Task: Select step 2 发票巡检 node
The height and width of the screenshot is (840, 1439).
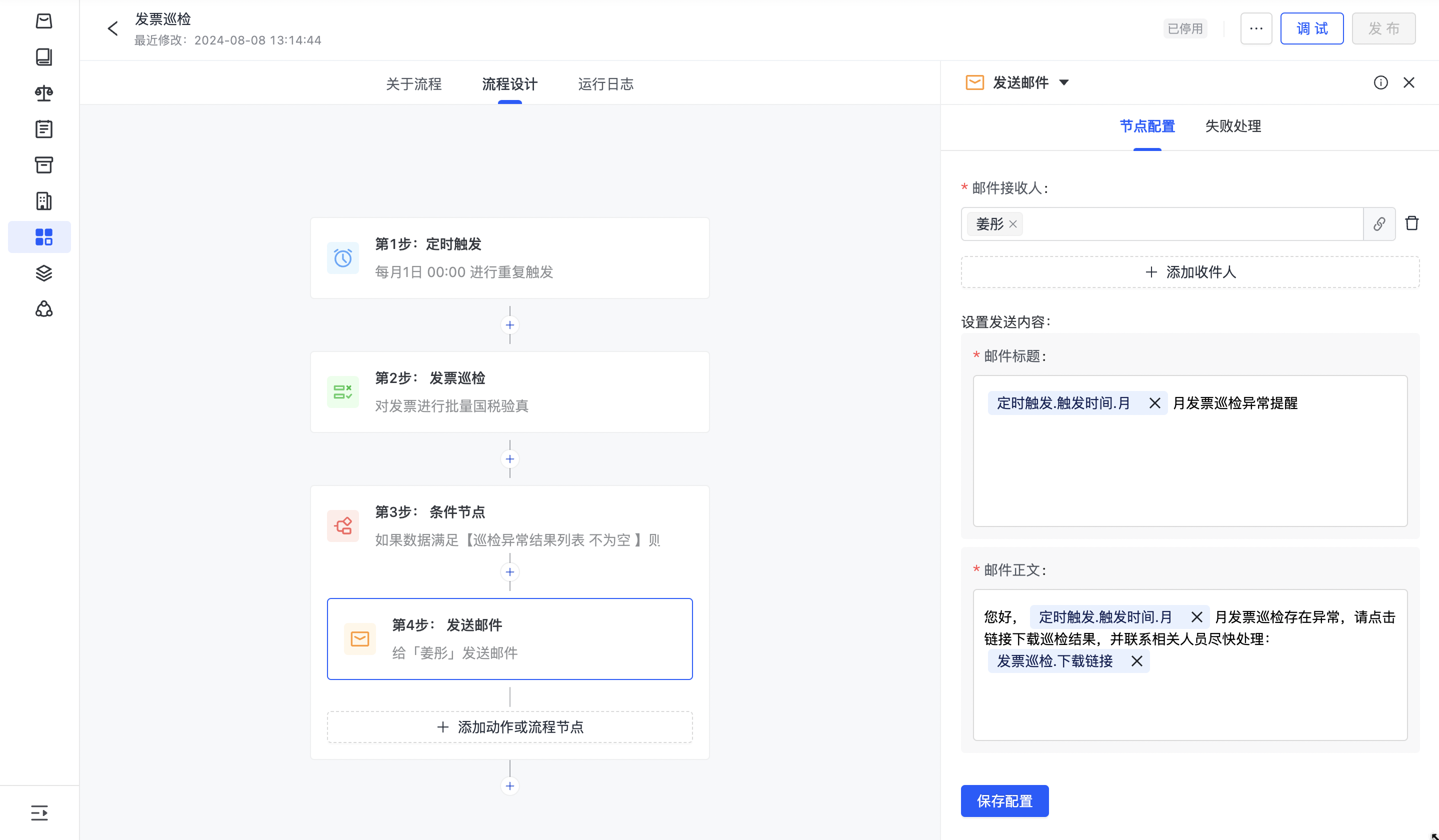Action: tap(509, 391)
